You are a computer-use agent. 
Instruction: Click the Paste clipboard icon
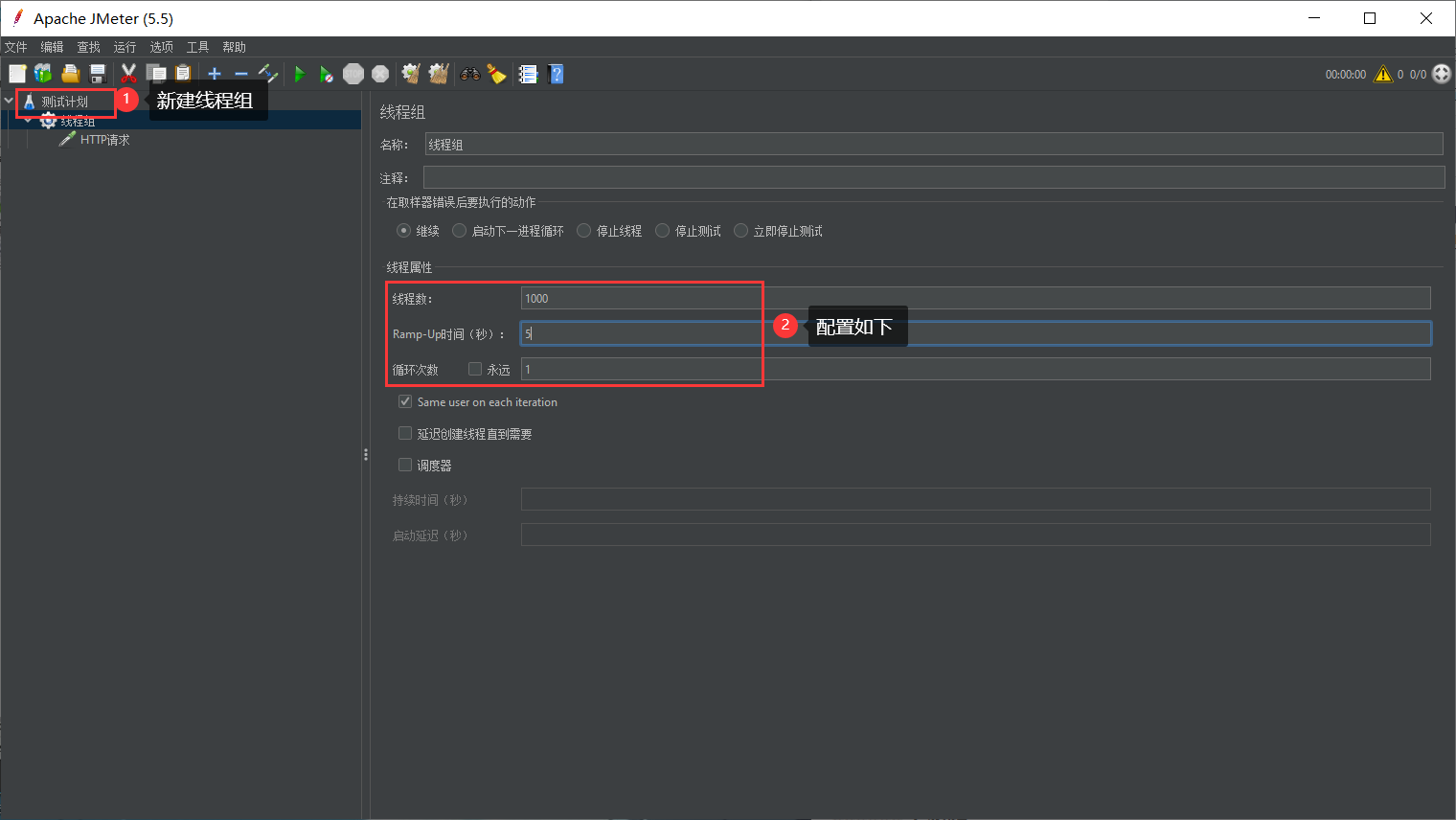pyautogui.click(x=182, y=74)
